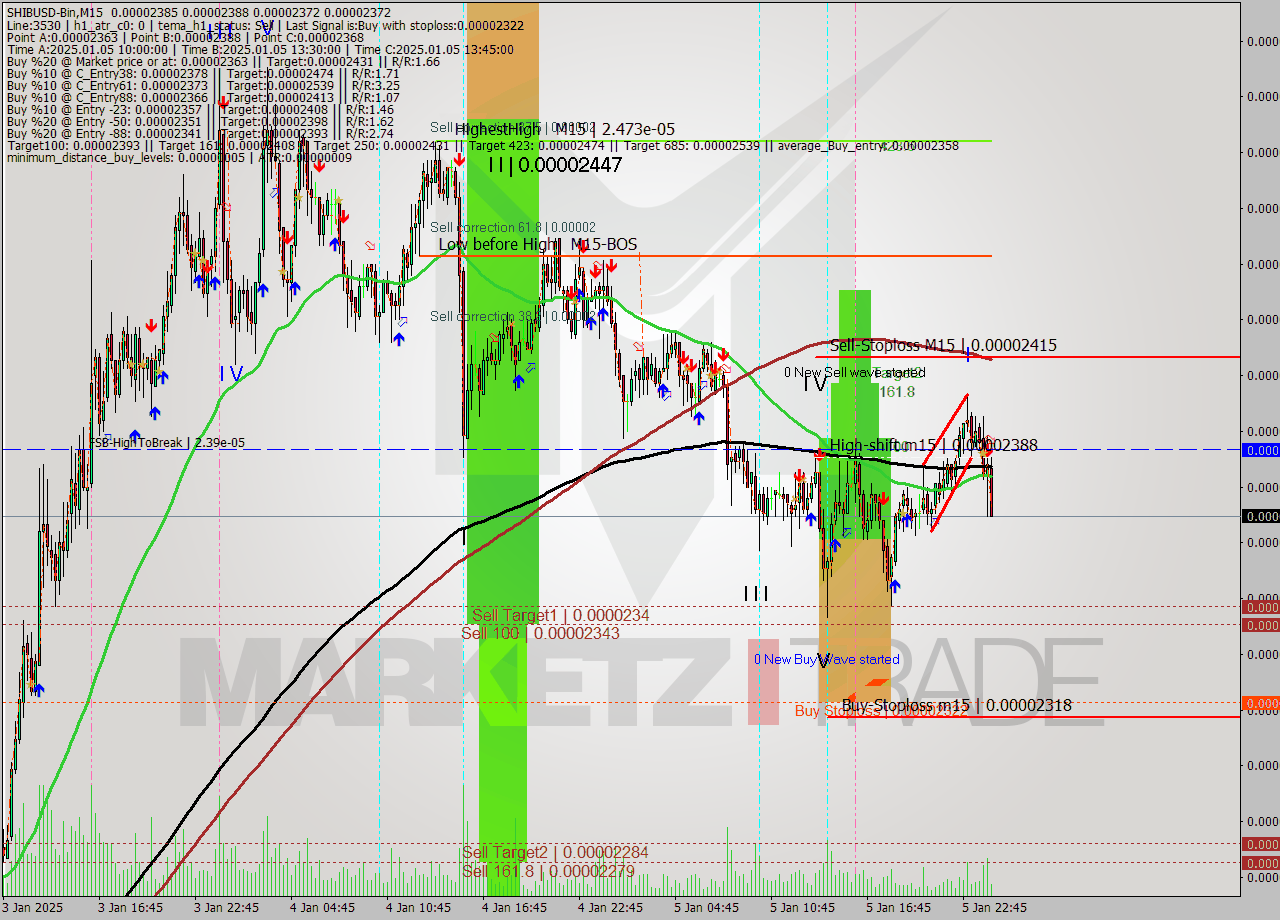1280x920 pixels.
Task: Click the orange price tag on price axis
Action: (1260, 703)
